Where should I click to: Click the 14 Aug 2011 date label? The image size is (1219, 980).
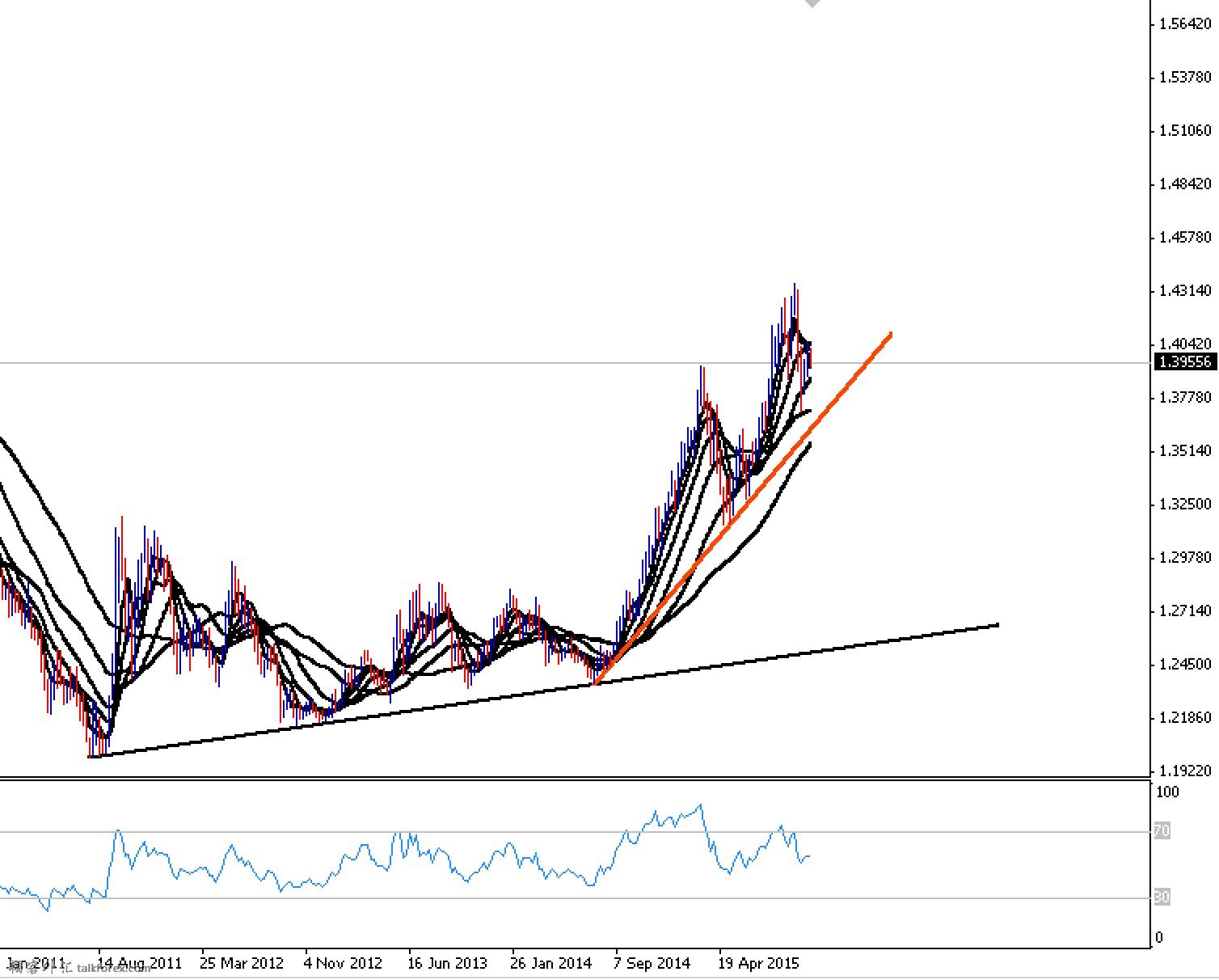point(139,963)
